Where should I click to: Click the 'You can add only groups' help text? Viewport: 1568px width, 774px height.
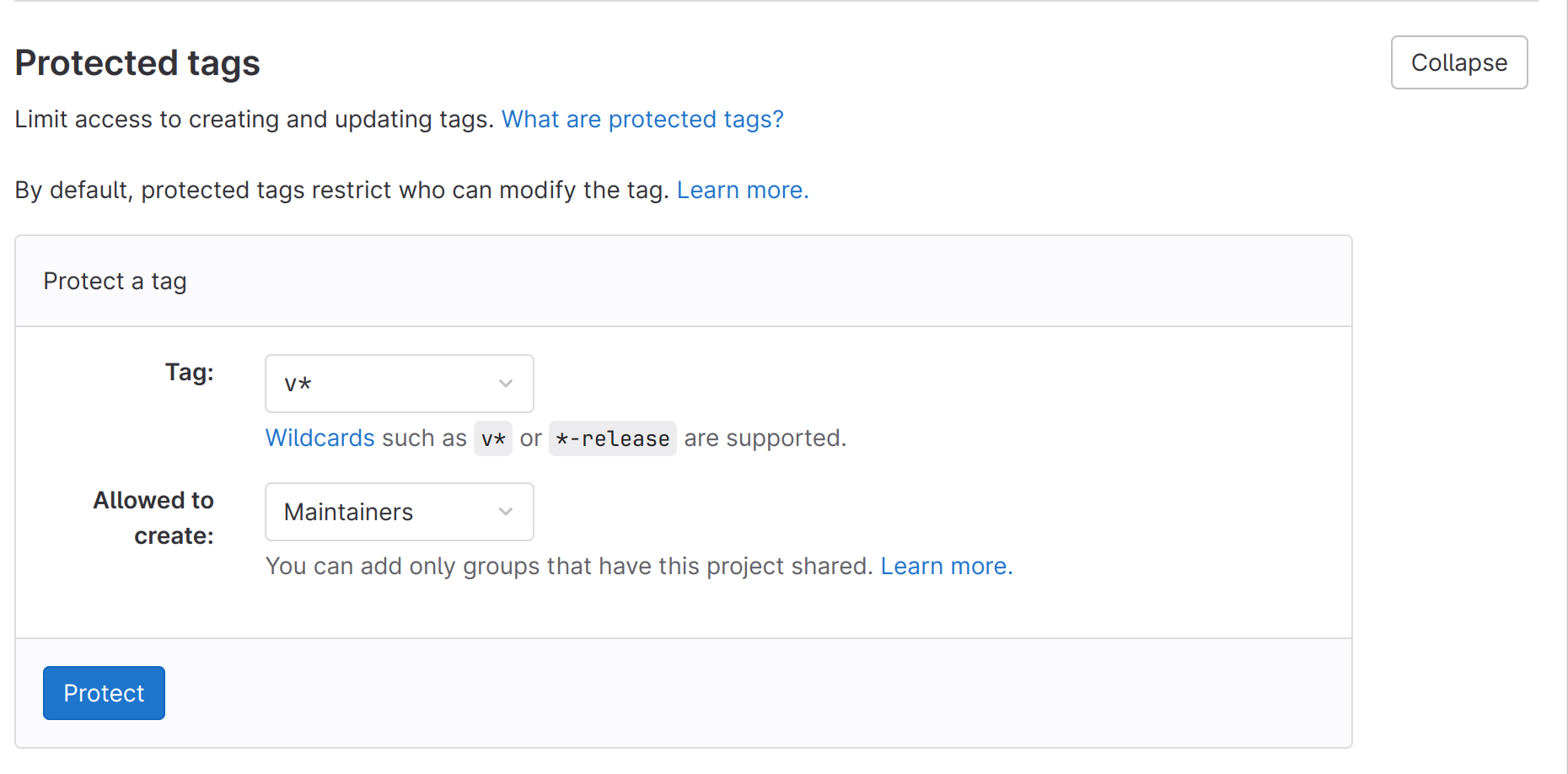tap(569, 567)
